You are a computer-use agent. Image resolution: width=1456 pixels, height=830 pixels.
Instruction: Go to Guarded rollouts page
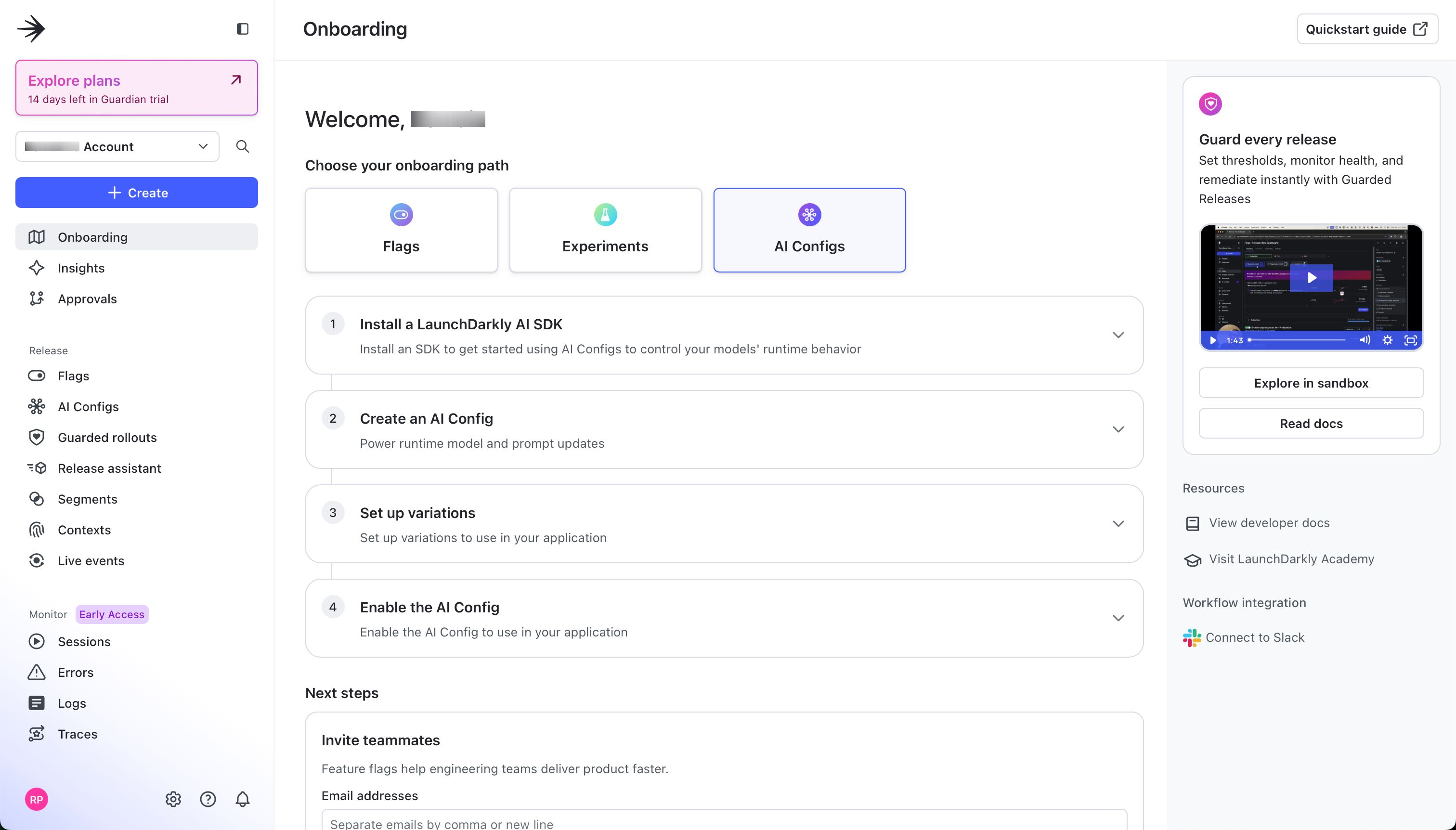[x=137, y=437]
